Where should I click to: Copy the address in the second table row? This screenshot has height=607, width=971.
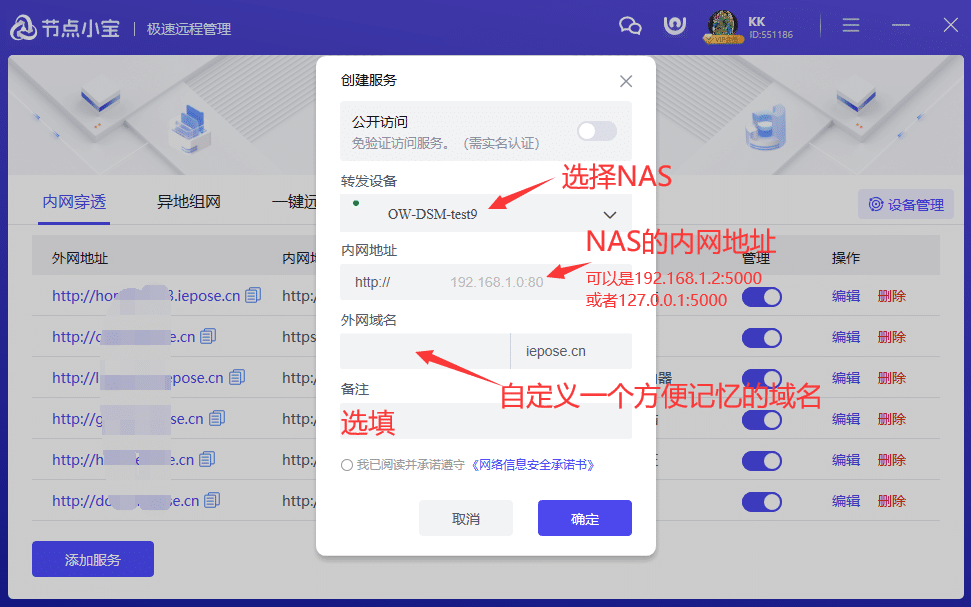tap(208, 336)
